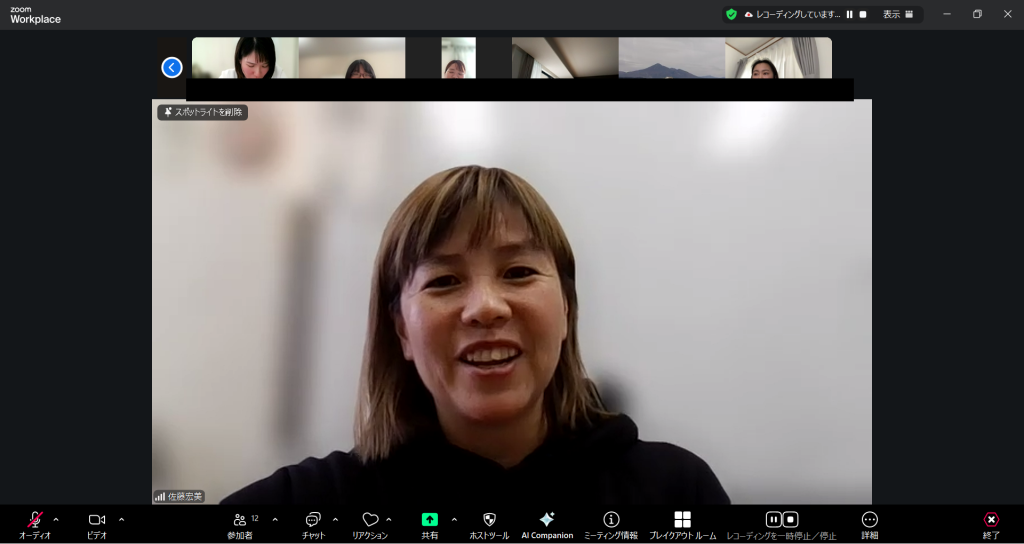
Task: Expand video options arrow beside ビデオ
Action: tap(121, 519)
